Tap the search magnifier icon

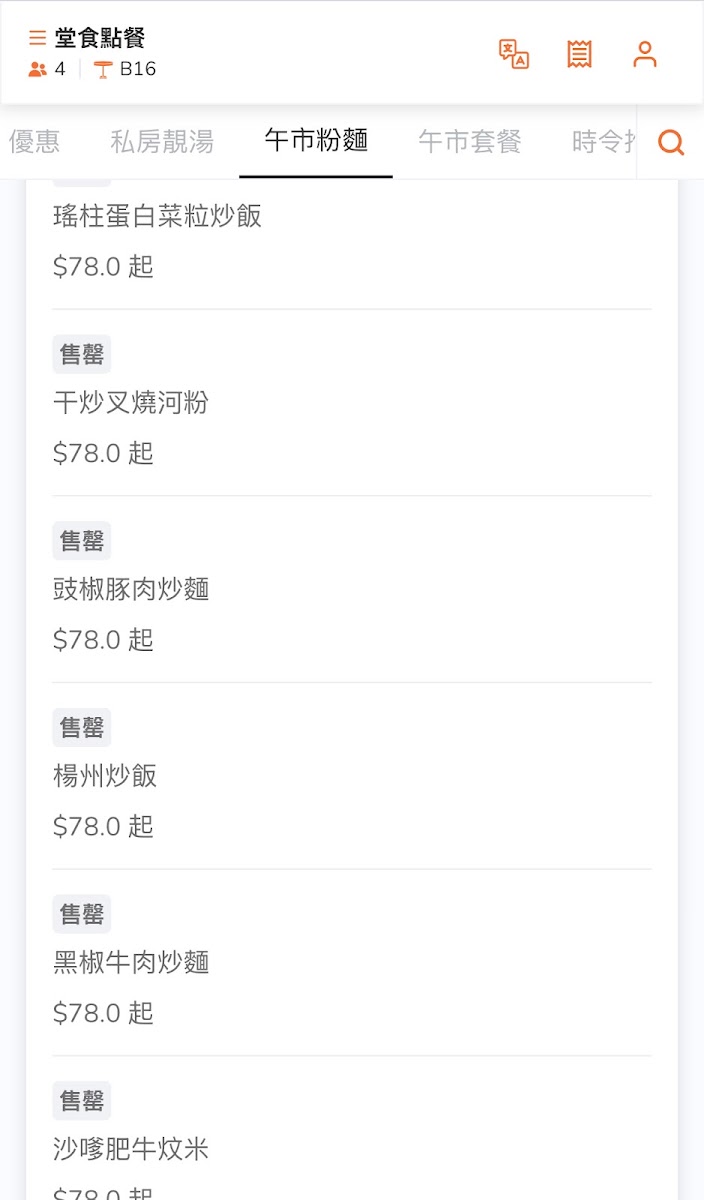[671, 143]
